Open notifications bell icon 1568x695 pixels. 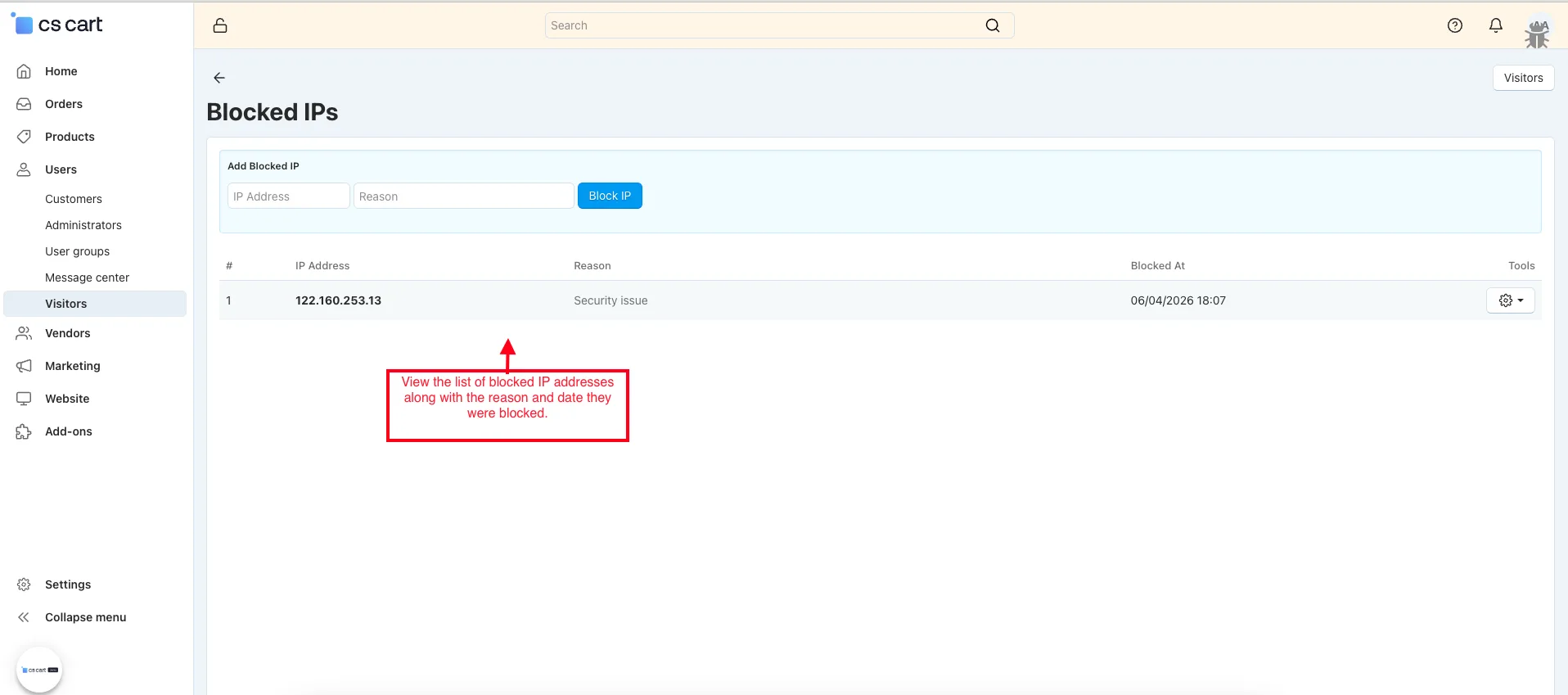pyautogui.click(x=1496, y=25)
